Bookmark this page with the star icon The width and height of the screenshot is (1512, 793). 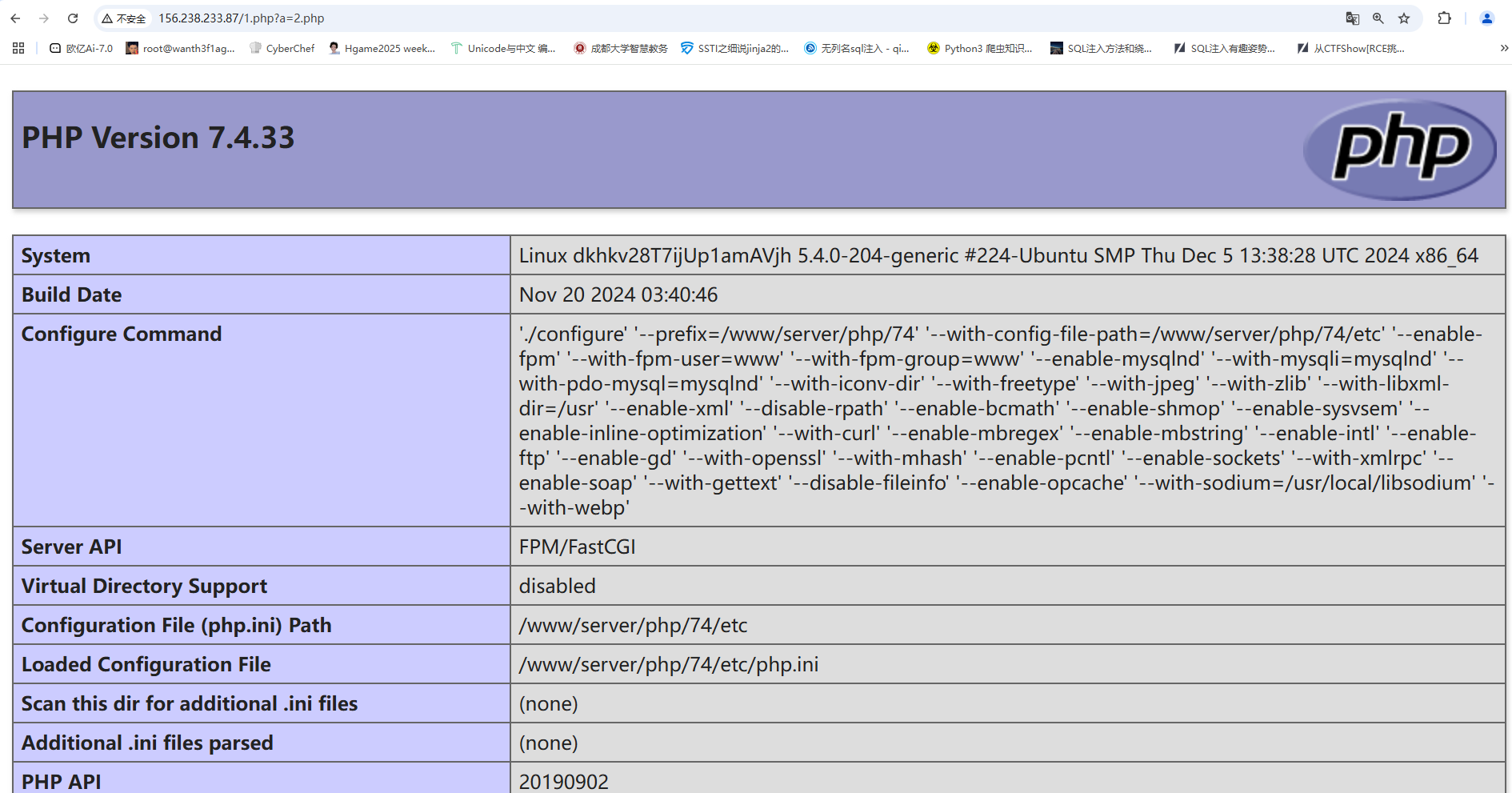(1404, 18)
